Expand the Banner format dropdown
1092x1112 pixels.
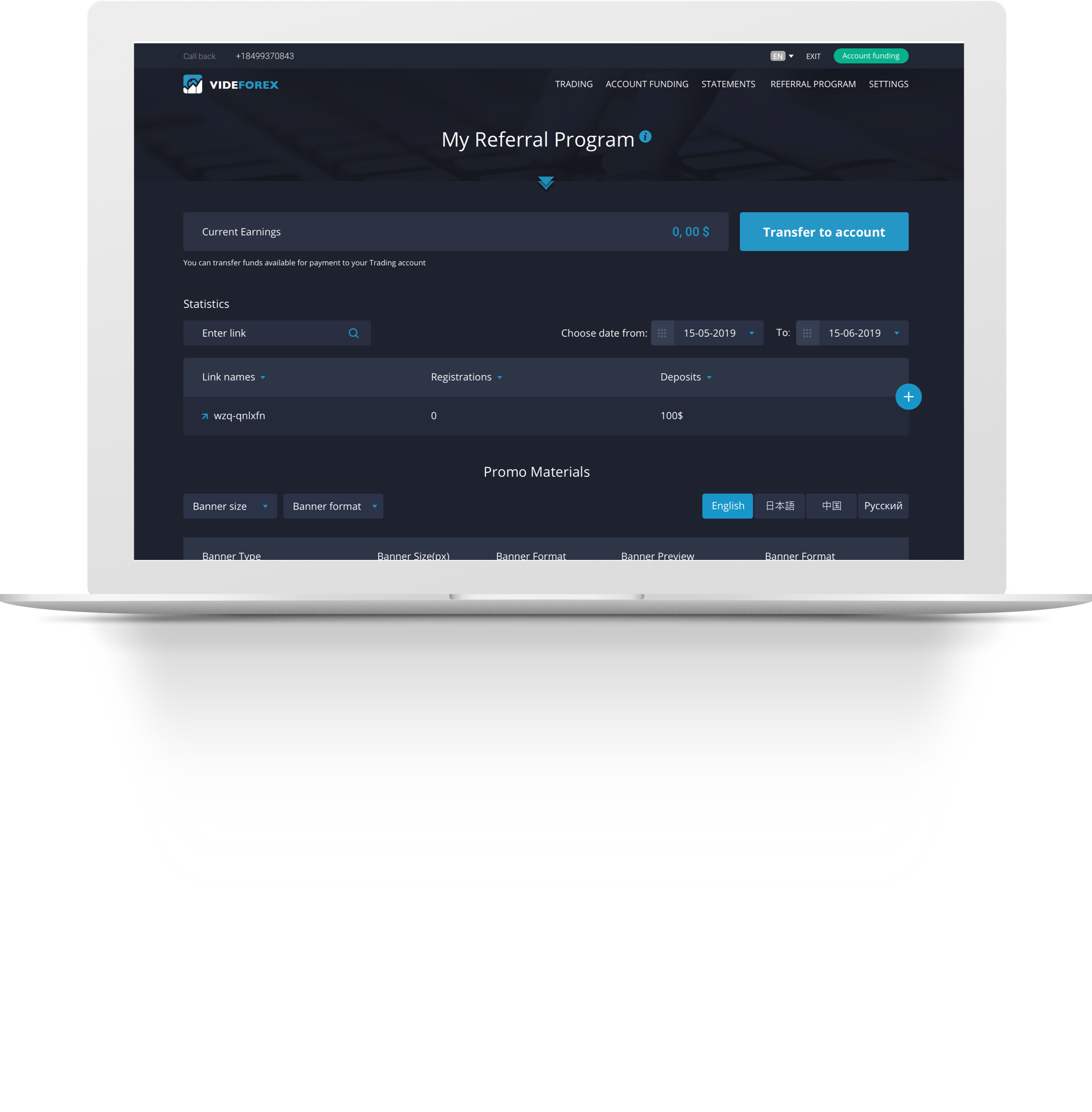[x=334, y=506]
